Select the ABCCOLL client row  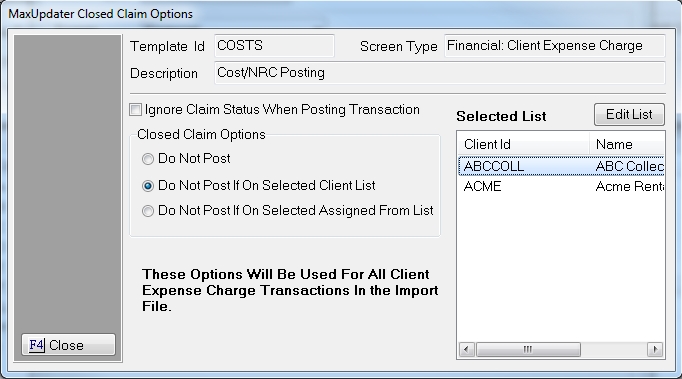click(x=561, y=166)
